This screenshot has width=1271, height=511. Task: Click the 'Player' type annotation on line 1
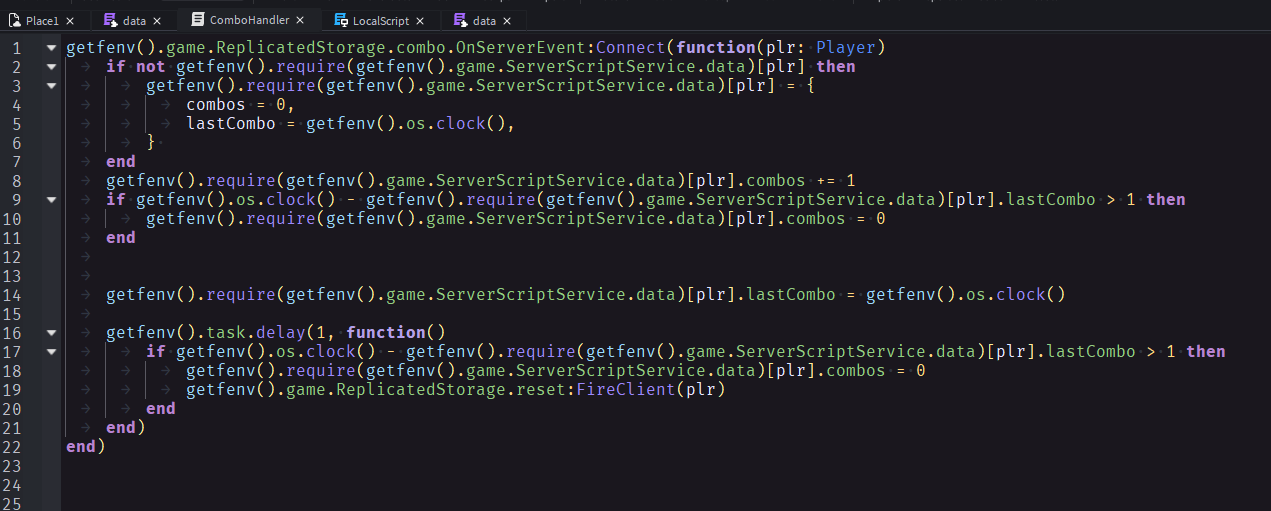(x=846, y=47)
